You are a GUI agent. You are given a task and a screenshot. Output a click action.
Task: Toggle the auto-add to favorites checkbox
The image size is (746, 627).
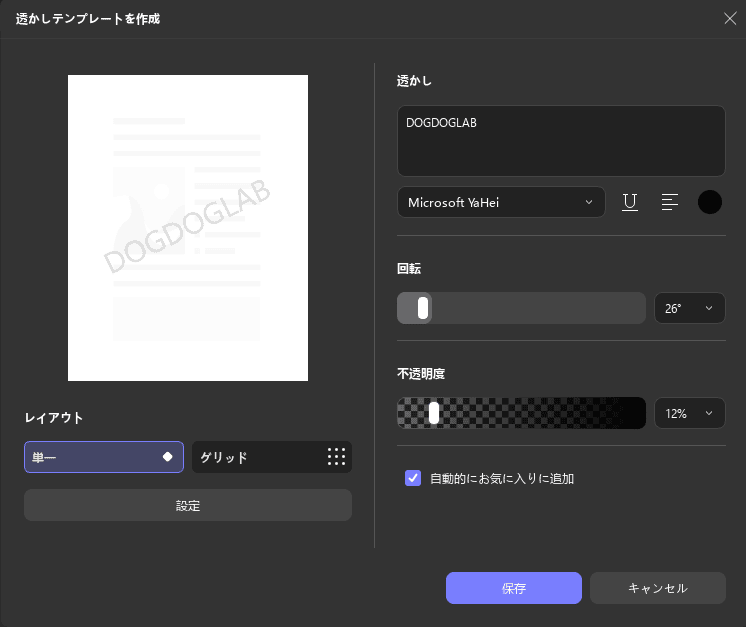(413, 478)
